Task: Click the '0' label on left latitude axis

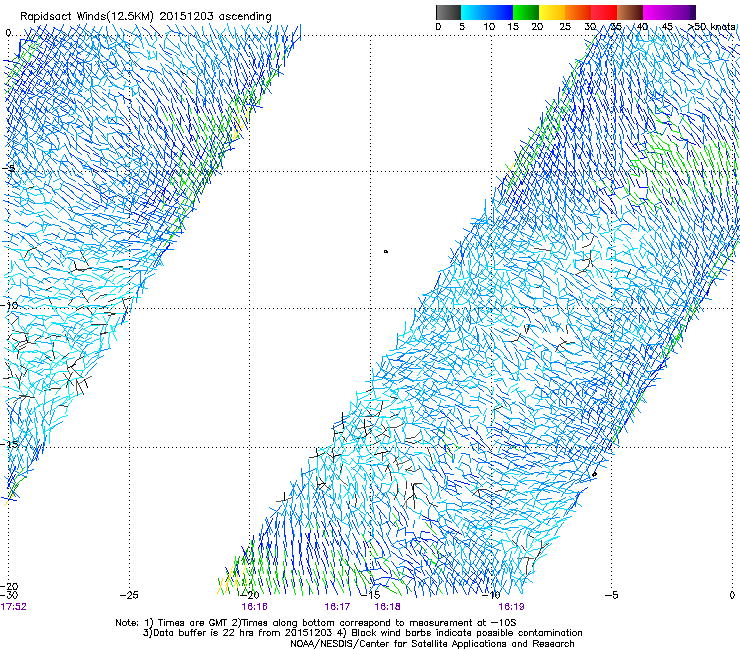Action: click(8, 33)
